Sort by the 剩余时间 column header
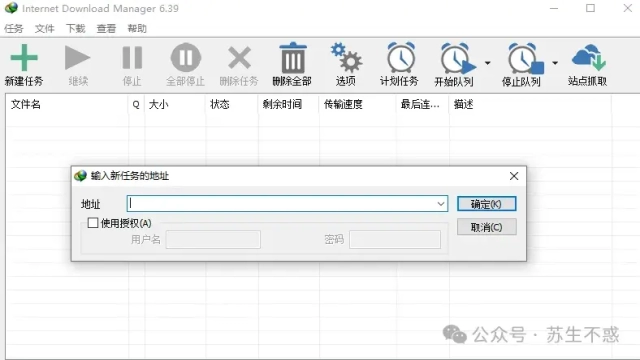640x360 pixels. click(x=289, y=104)
